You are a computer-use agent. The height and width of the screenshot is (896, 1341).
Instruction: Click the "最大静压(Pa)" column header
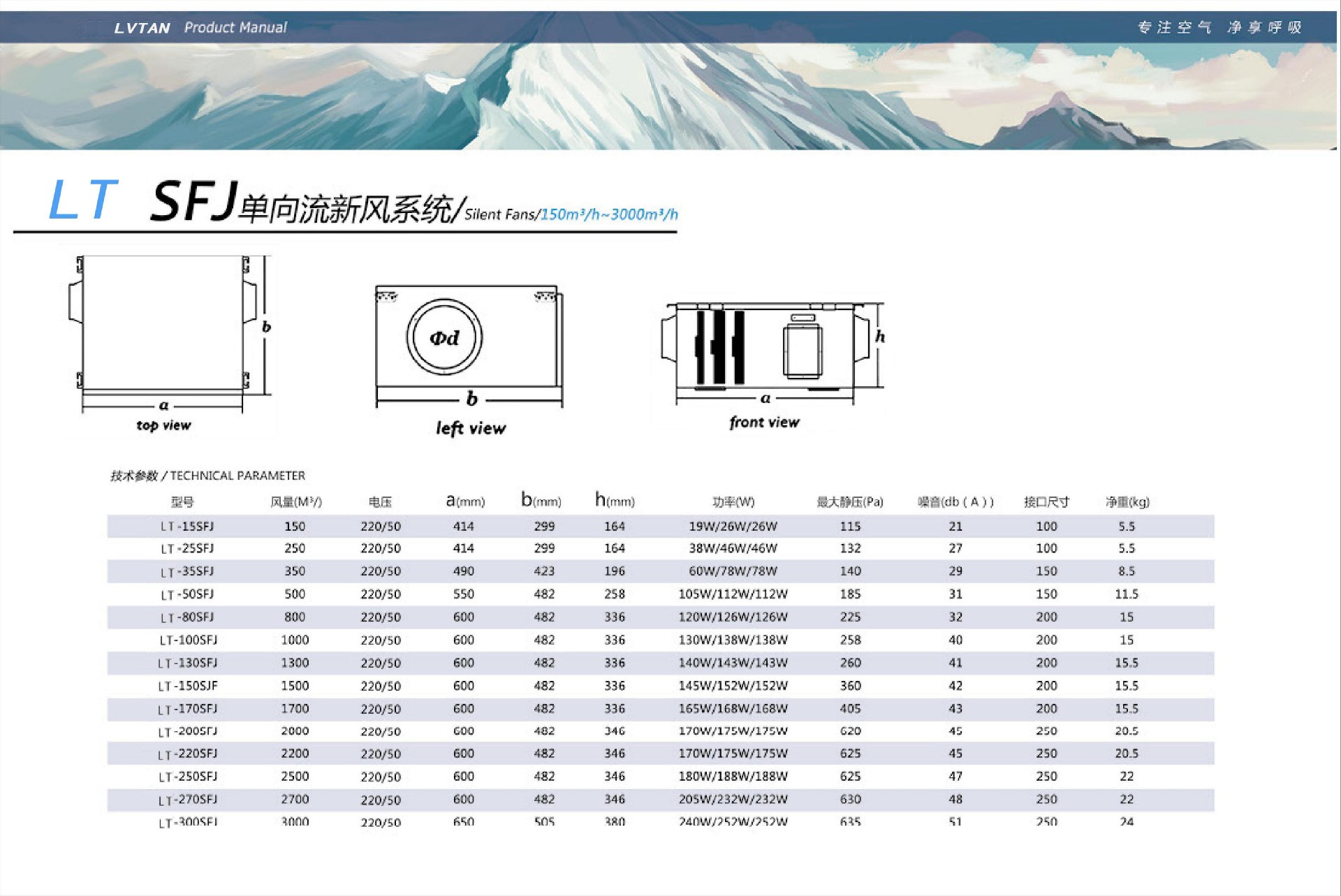click(850, 502)
